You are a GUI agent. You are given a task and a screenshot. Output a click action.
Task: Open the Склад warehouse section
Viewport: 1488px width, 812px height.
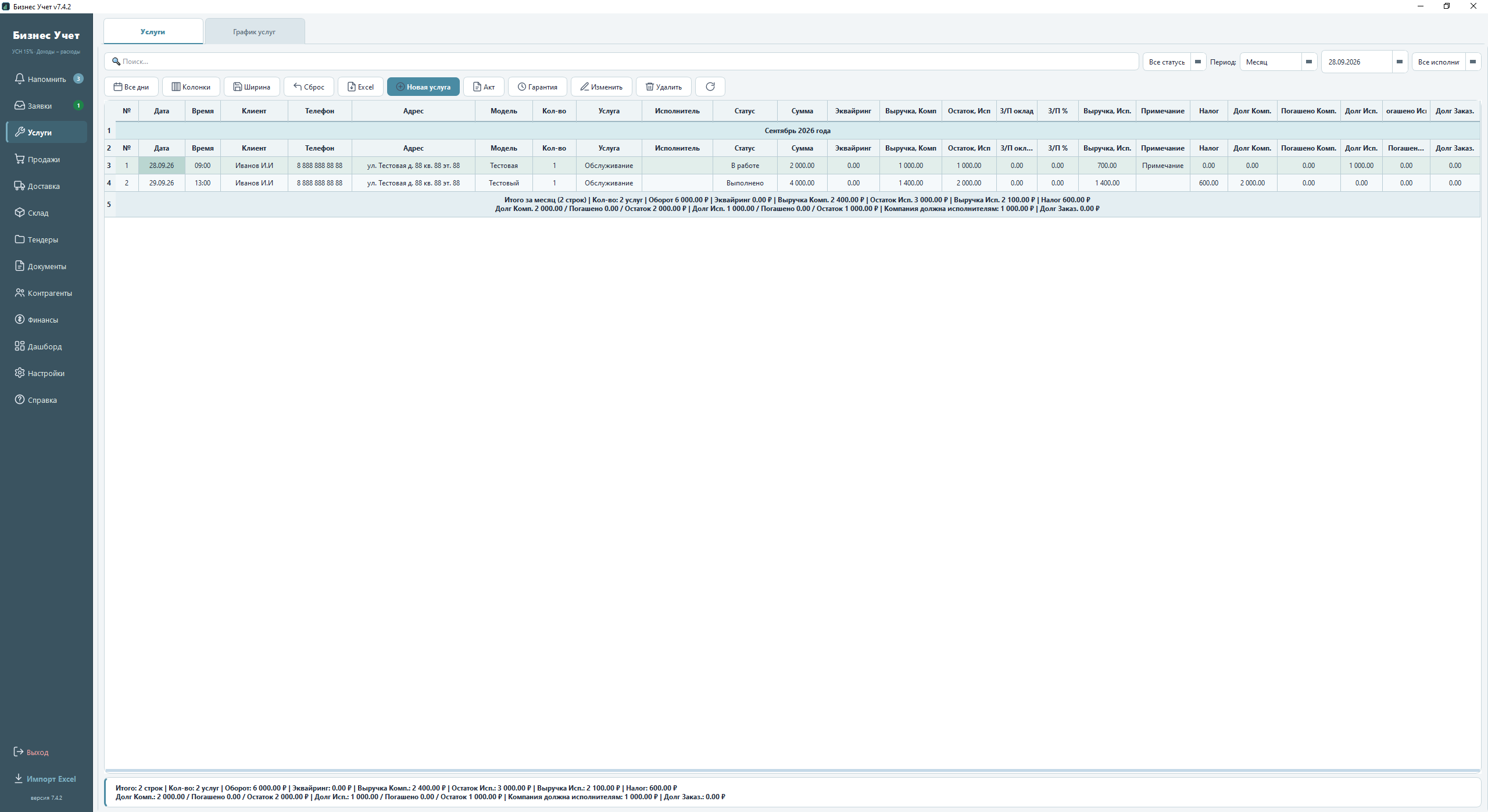tap(46, 213)
